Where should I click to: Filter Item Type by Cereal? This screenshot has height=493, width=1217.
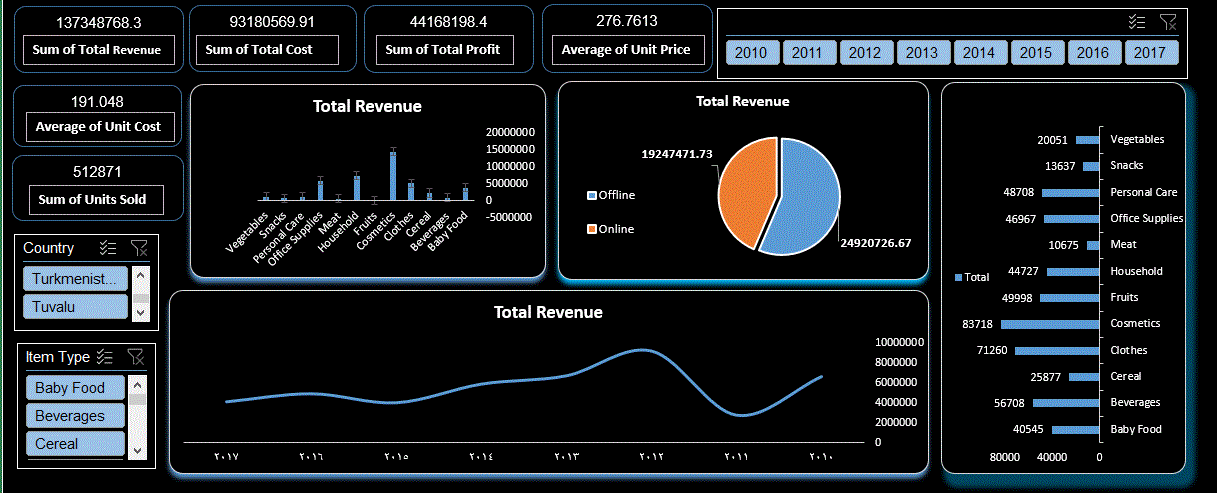click(x=74, y=443)
